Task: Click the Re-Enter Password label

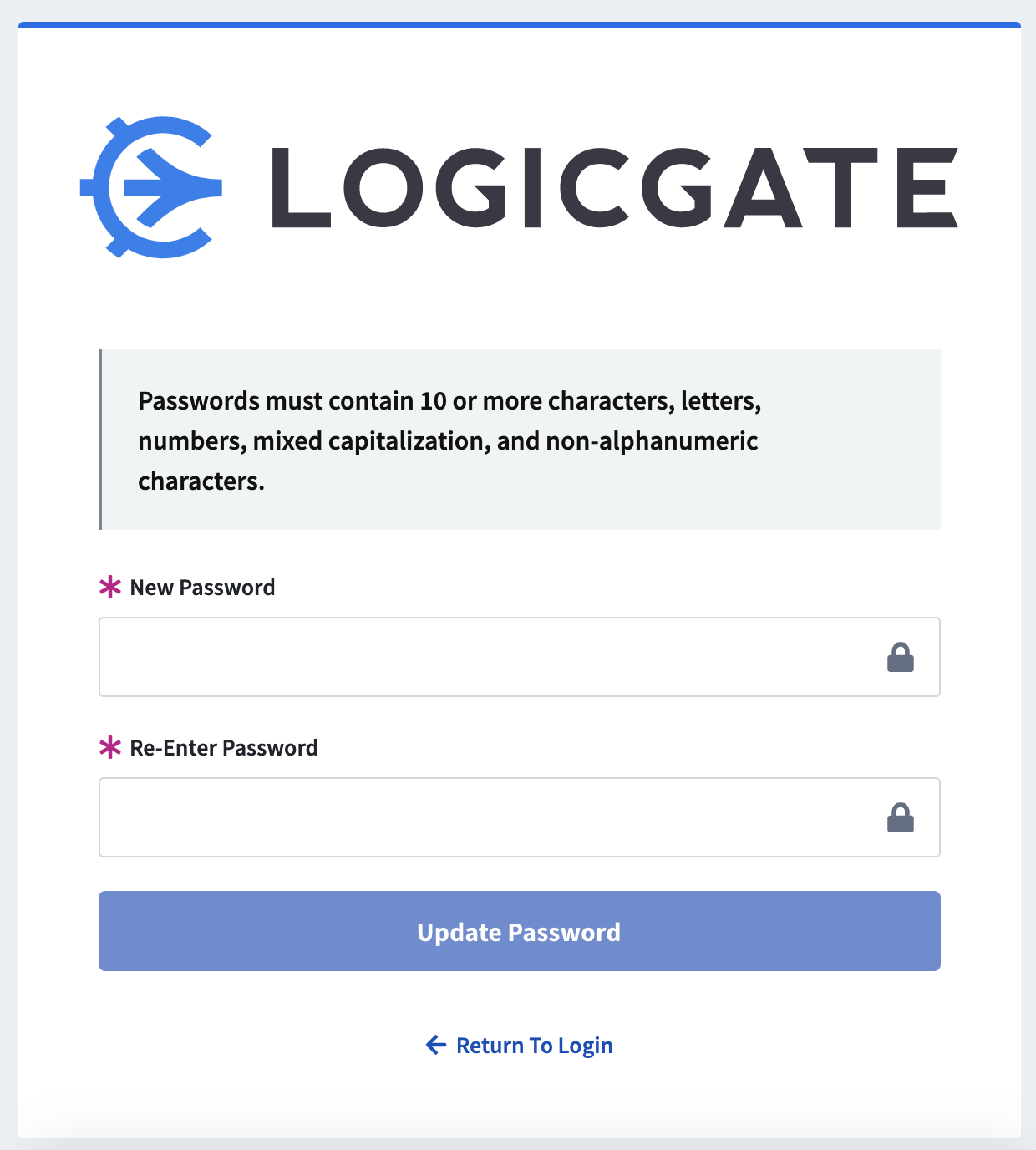Action: click(224, 748)
